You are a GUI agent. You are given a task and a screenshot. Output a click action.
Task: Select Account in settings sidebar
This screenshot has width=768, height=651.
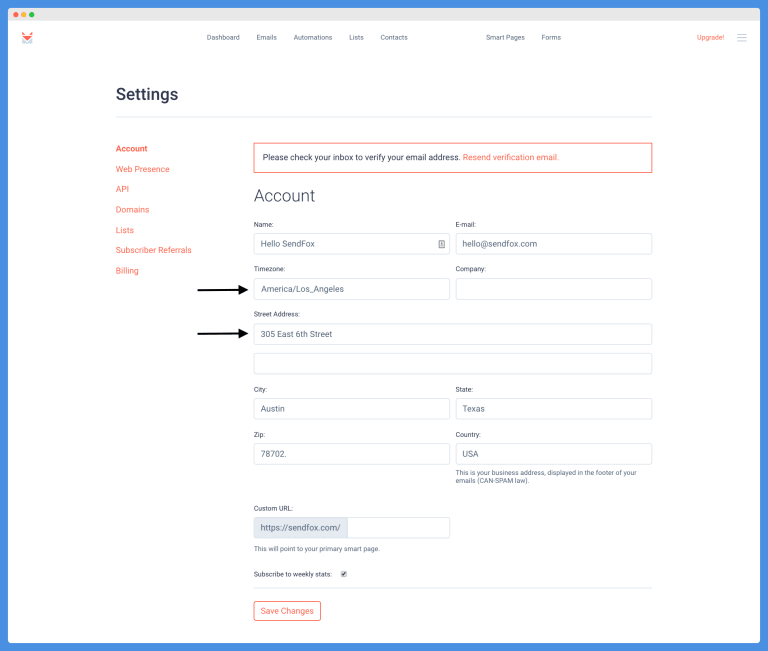(x=131, y=148)
